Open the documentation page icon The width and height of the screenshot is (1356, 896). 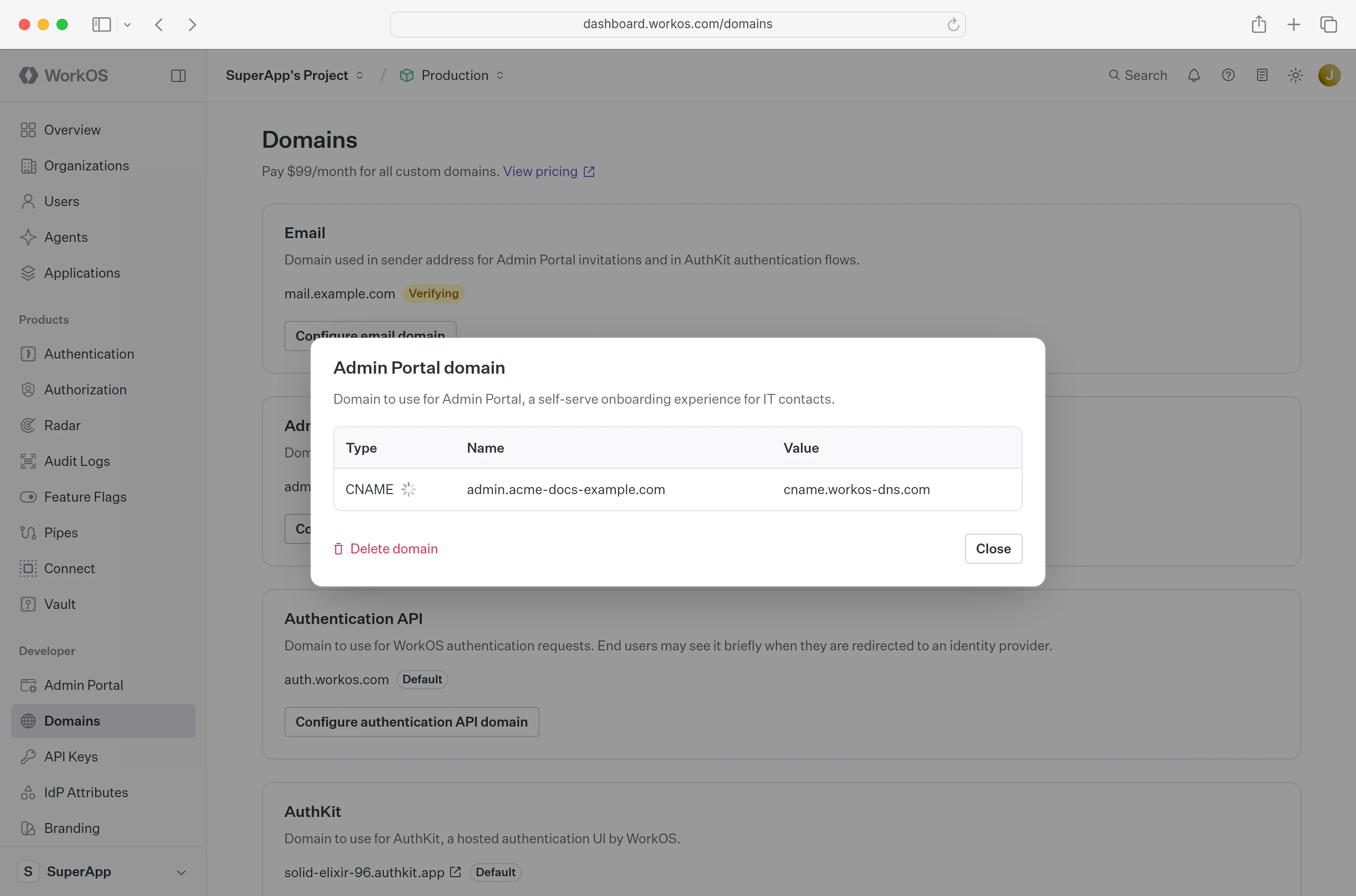pyautogui.click(x=1262, y=75)
